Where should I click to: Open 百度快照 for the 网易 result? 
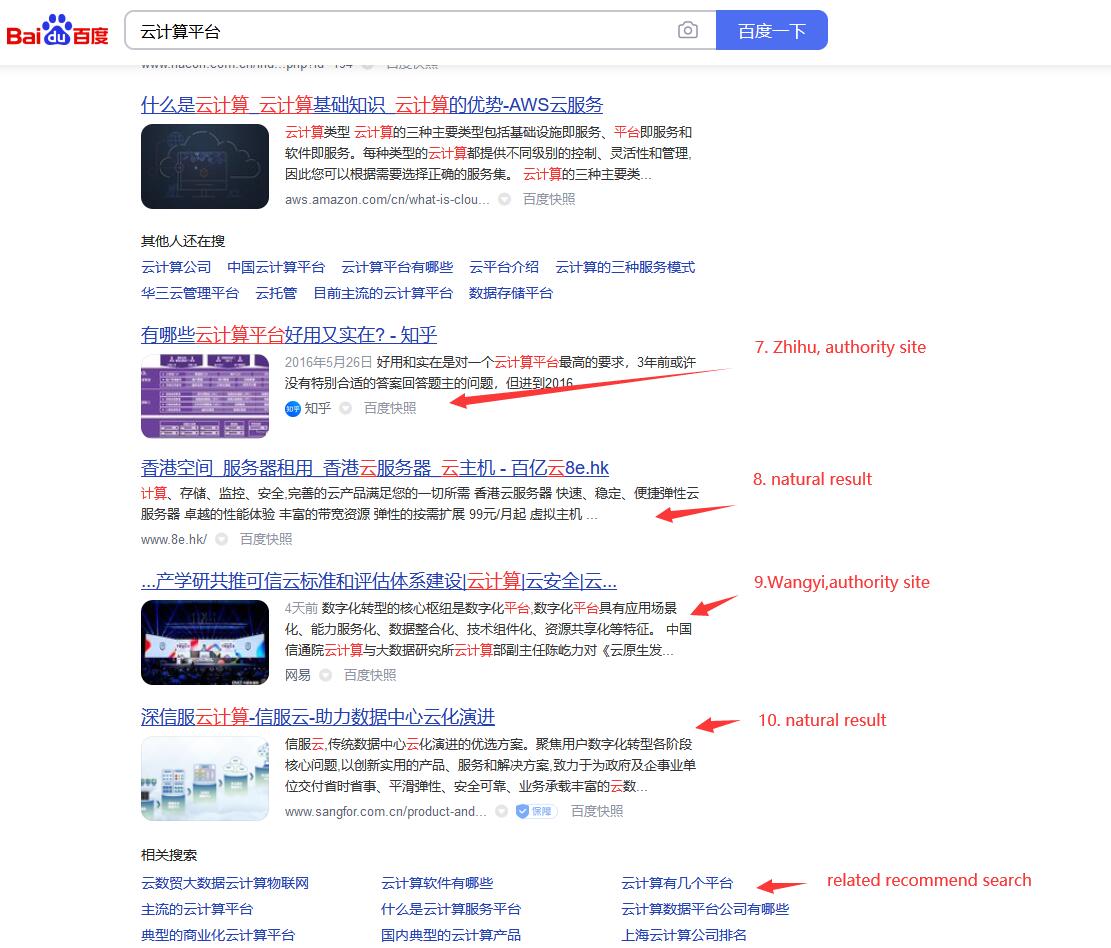[370, 675]
